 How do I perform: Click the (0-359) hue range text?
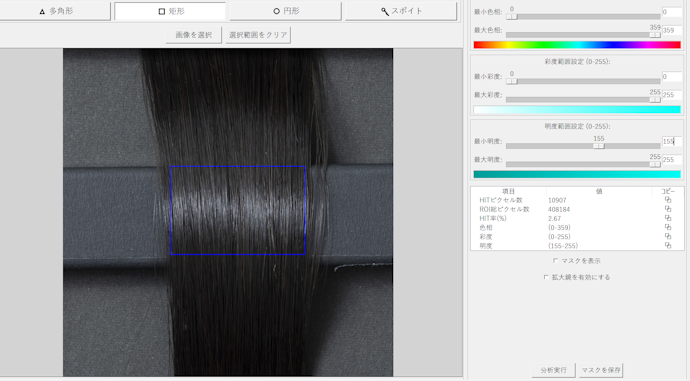pyautogui.click(x=559, y=227)
